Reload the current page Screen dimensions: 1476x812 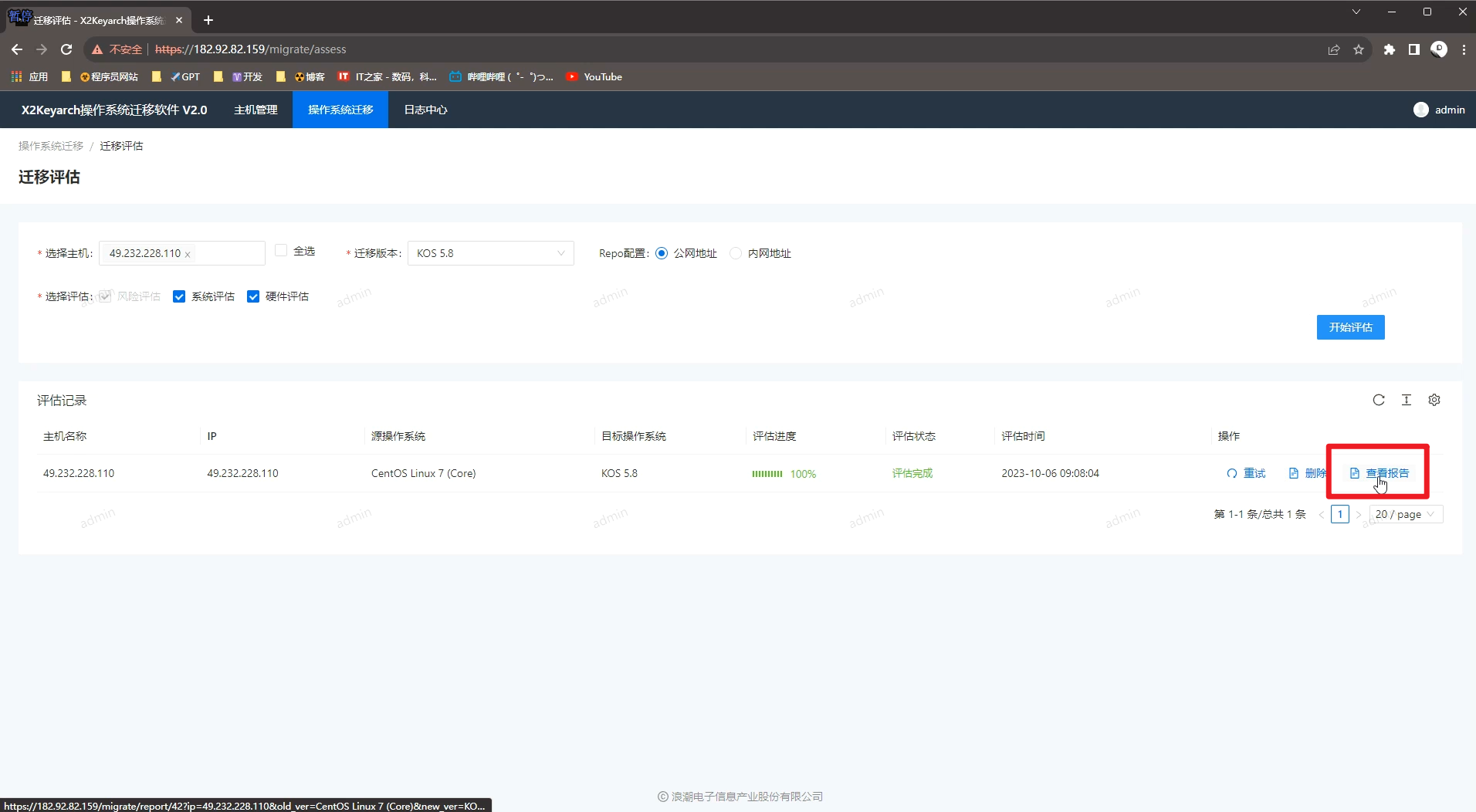pos(66,49)
